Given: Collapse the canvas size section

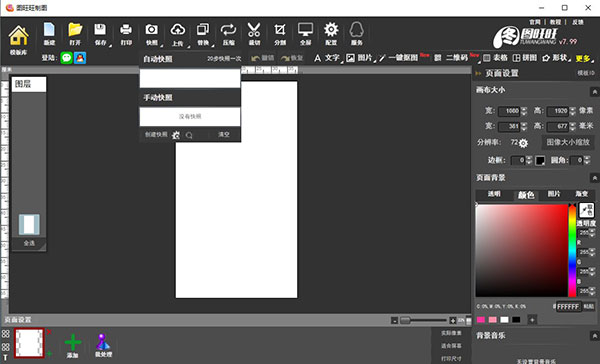Looking at the screenshot, I should click(594, 91).
